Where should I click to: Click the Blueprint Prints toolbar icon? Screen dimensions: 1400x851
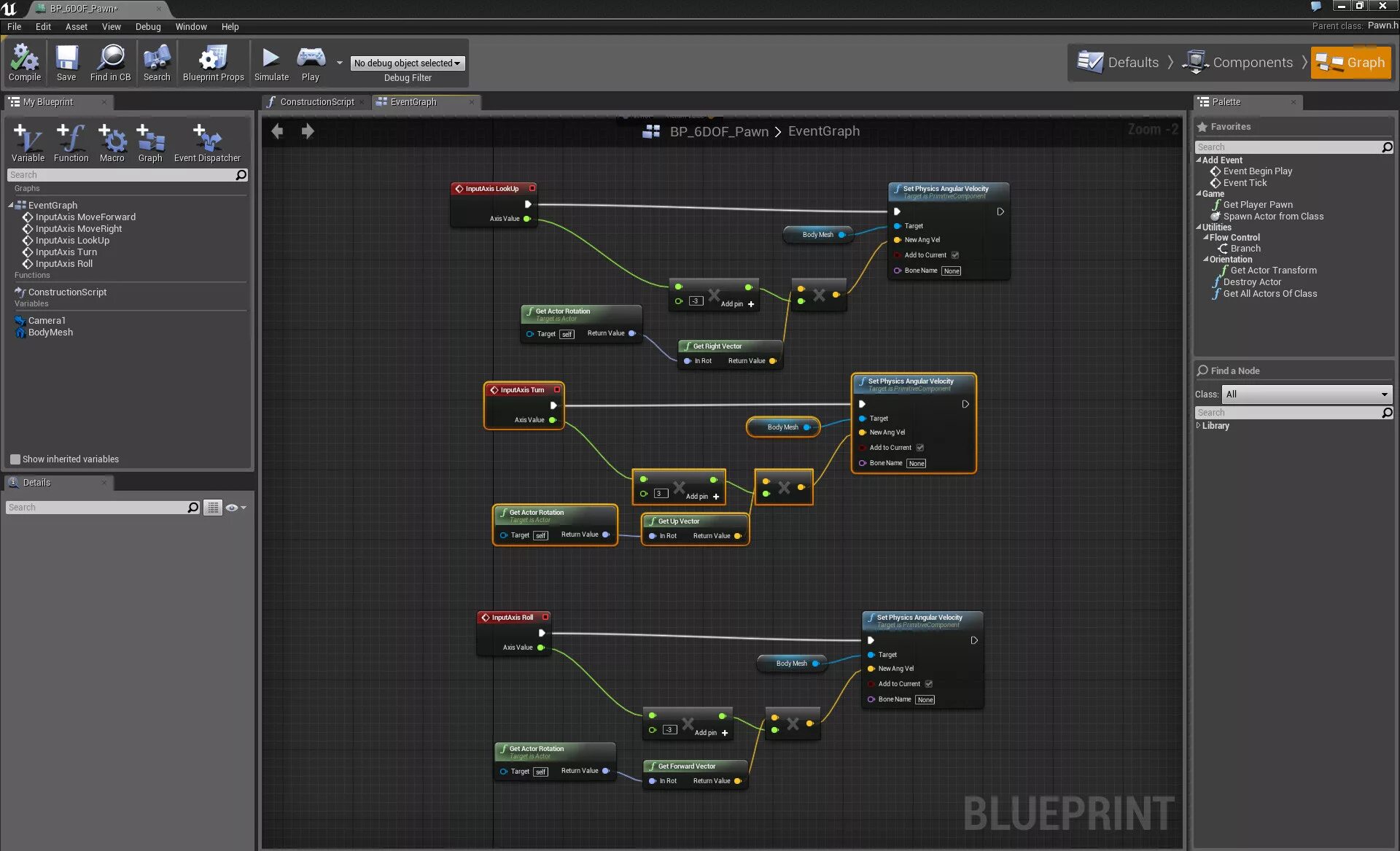(x=212, y=62)
